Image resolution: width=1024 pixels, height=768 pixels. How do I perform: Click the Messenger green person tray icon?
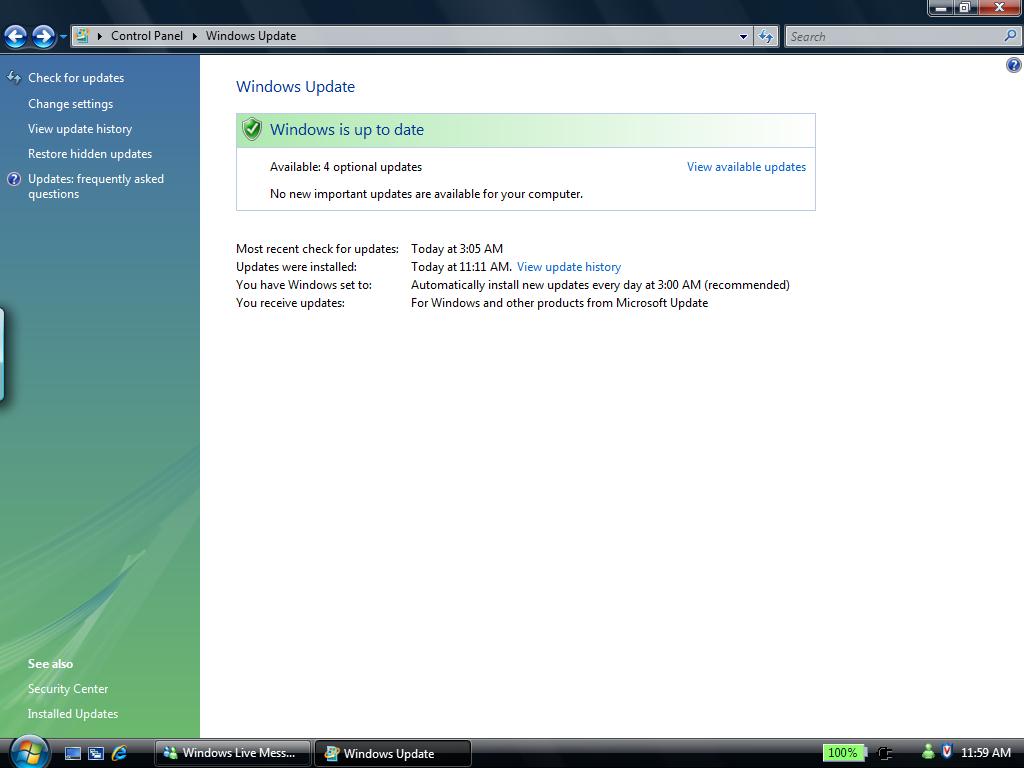[928, 752]
